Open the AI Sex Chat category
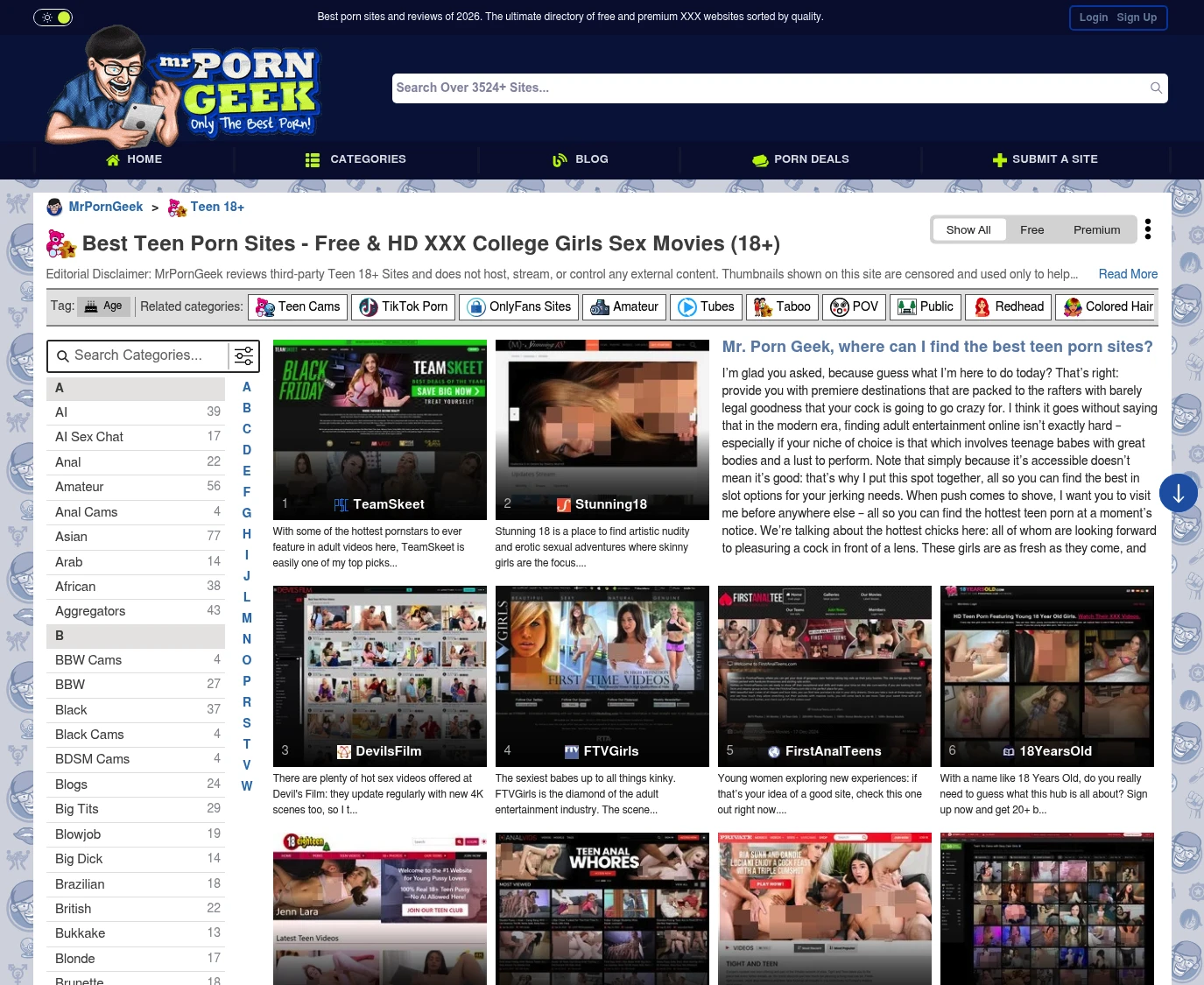 [x=136, y=437]
